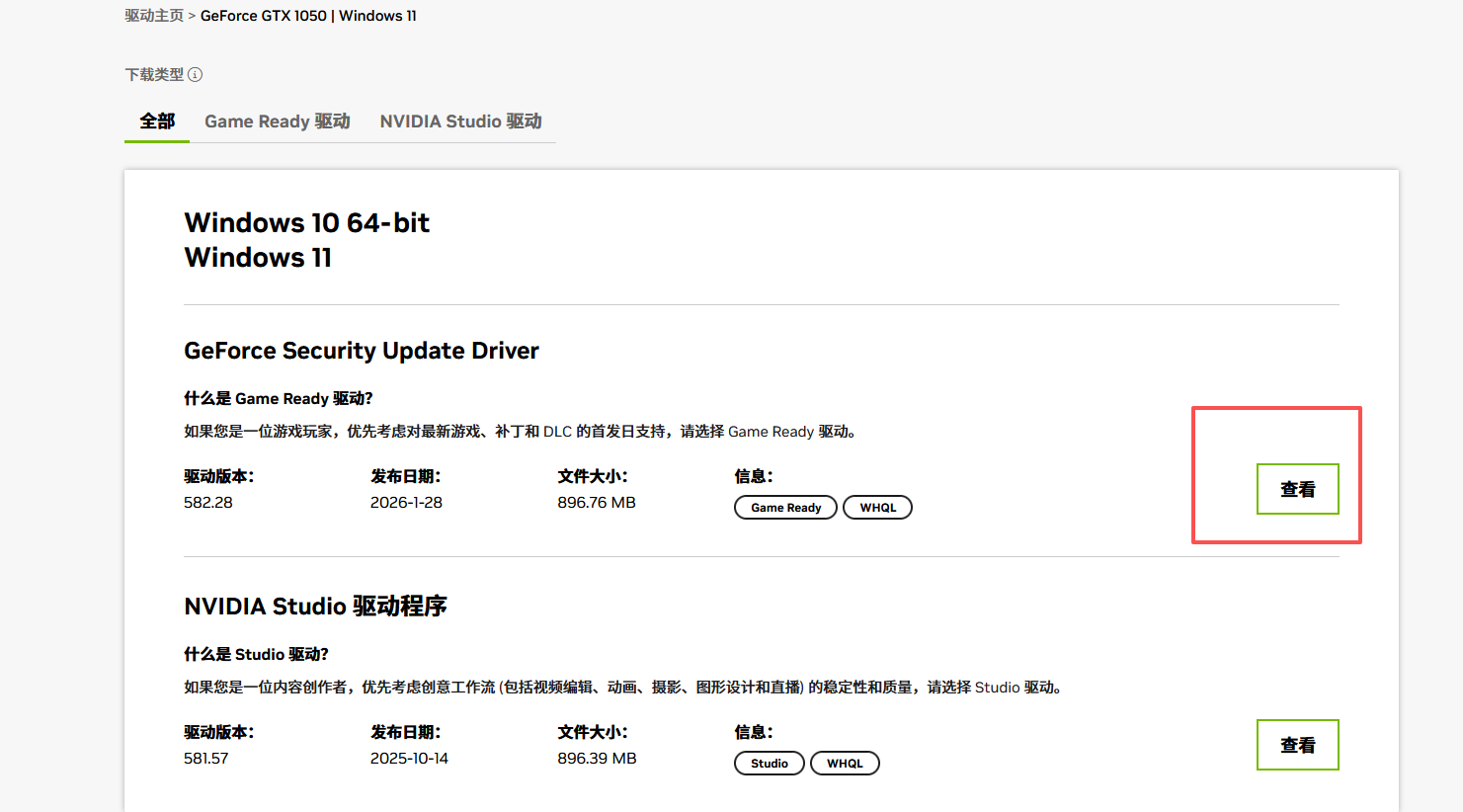The height and width of the screenshot is (812, 1463).
Task: Click GeForce GTX 1050 | Windows 11 breadcrumb text
Action: (x=308, y=16)
